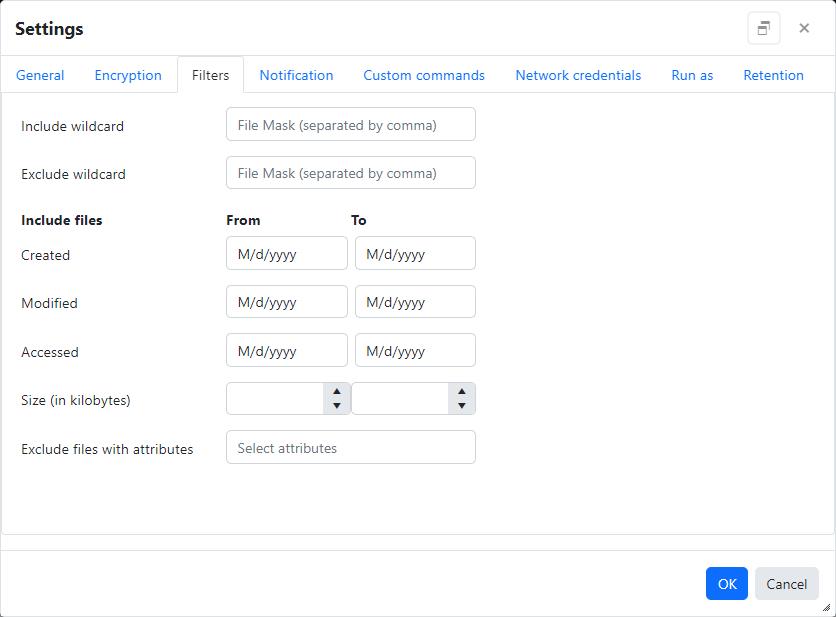Click the 'Exclude wildcard' label
Screen dimensions: 836x617
[74, 174]
